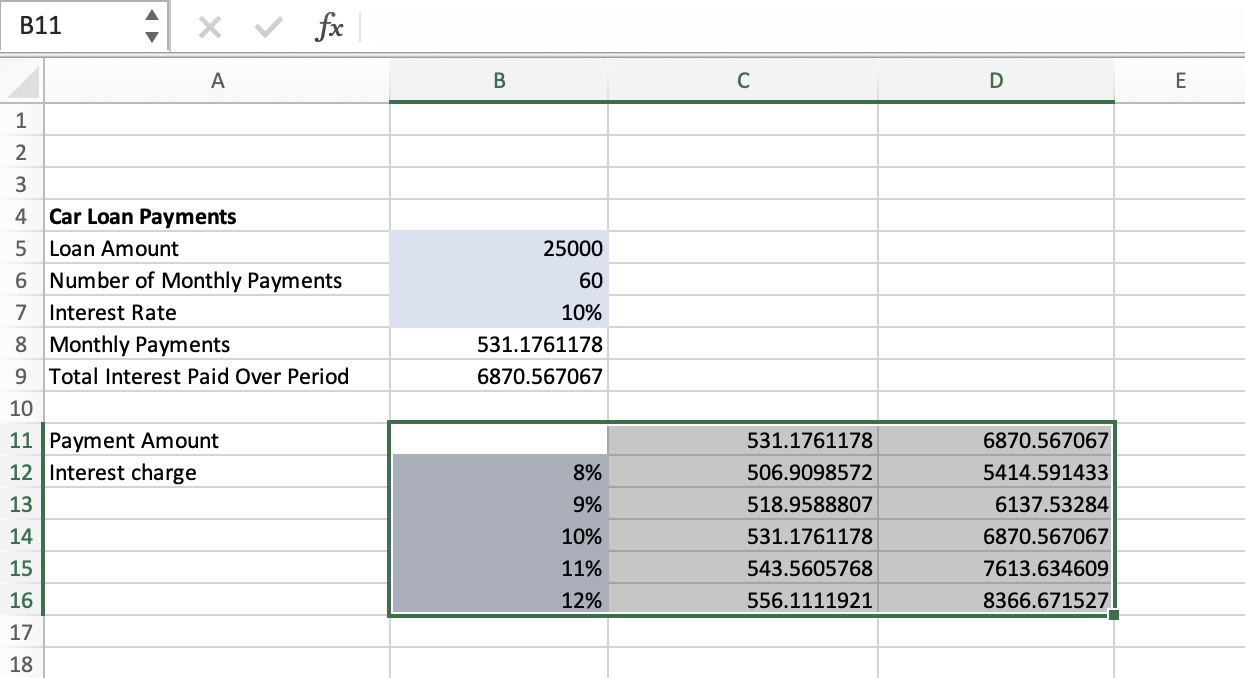
Task: Select the cell showing 7613.634609
Action: coord(996,568)
